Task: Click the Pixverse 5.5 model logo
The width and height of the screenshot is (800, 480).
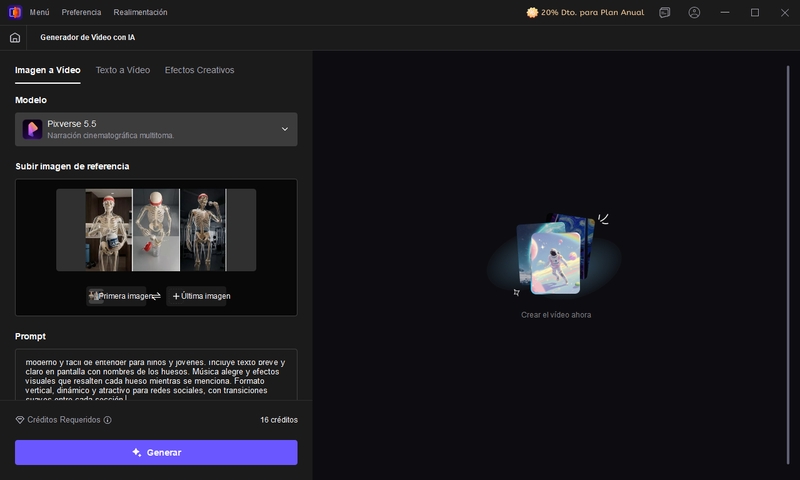Action: pos(32,129)
